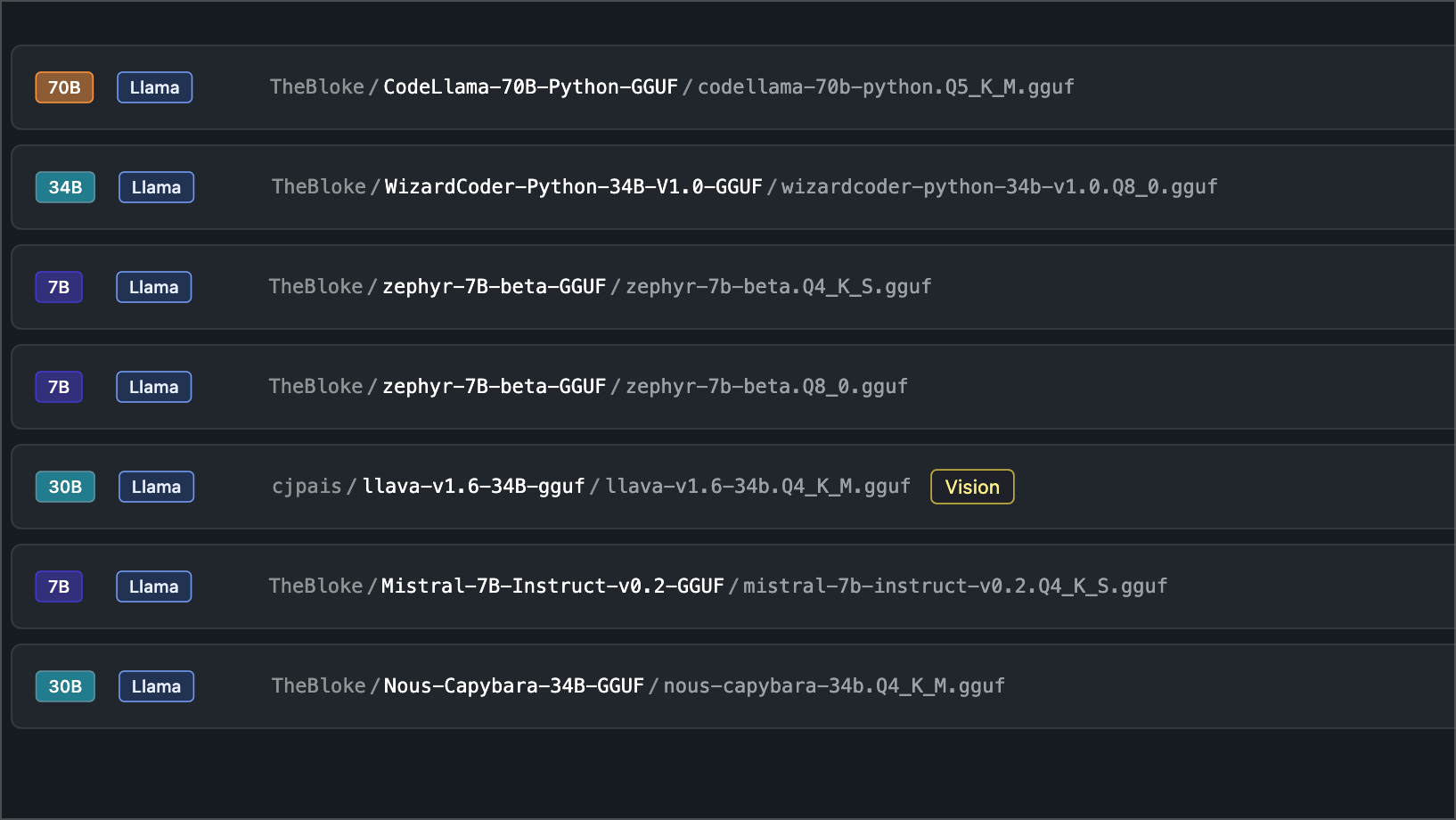Click the yellow Vision tag

click(972, 487)
